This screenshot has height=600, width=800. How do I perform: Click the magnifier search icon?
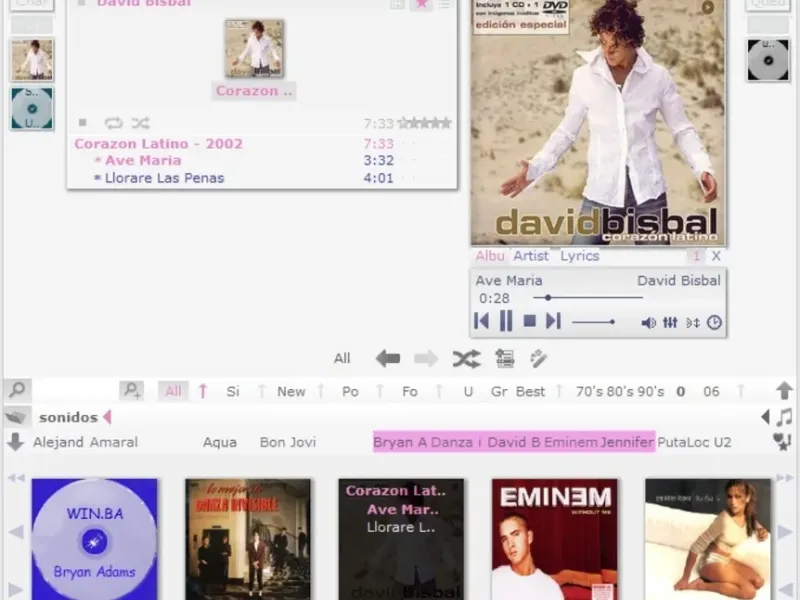point(17,390)
